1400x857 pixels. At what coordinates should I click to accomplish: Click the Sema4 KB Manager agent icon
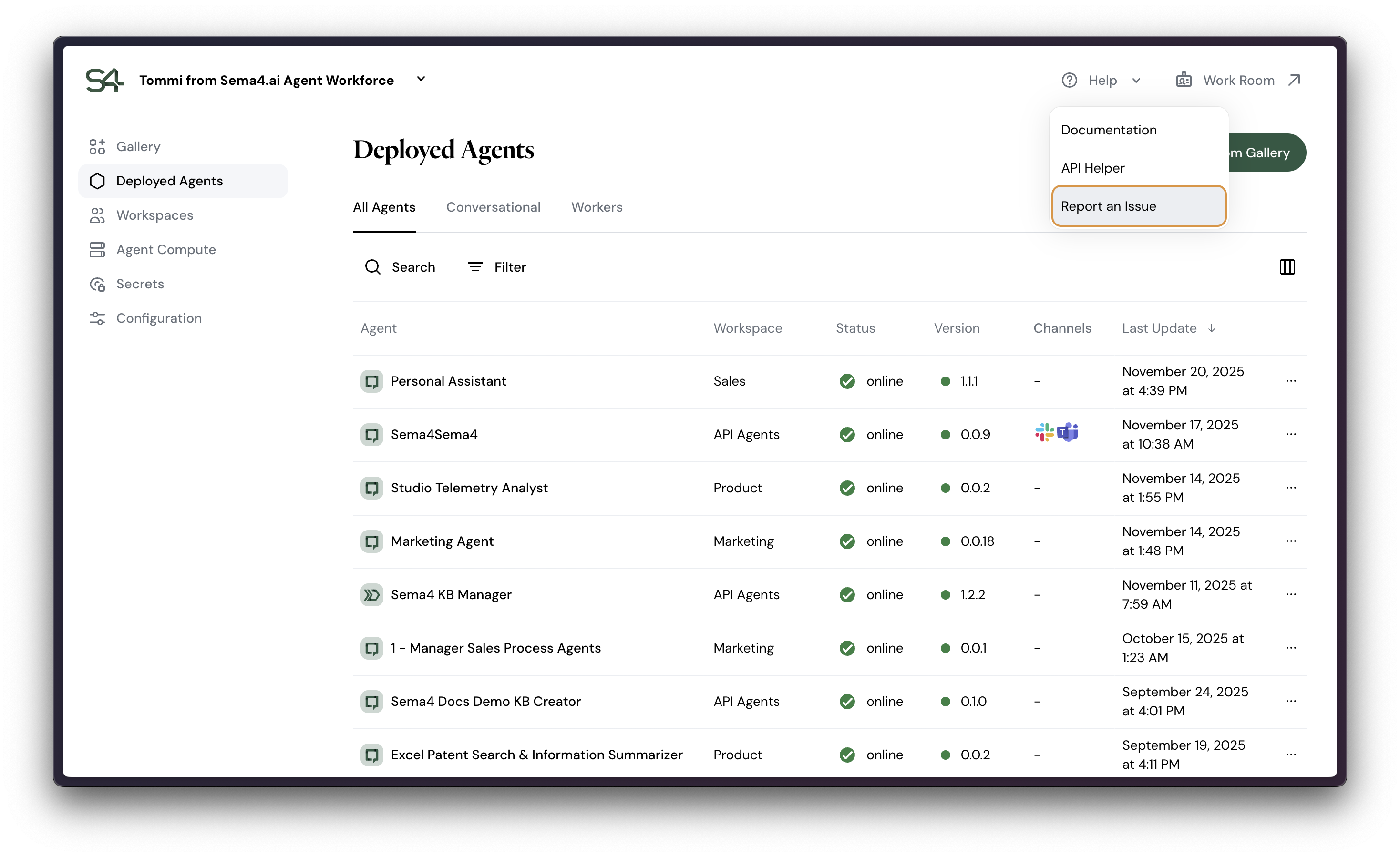(371, 595)
